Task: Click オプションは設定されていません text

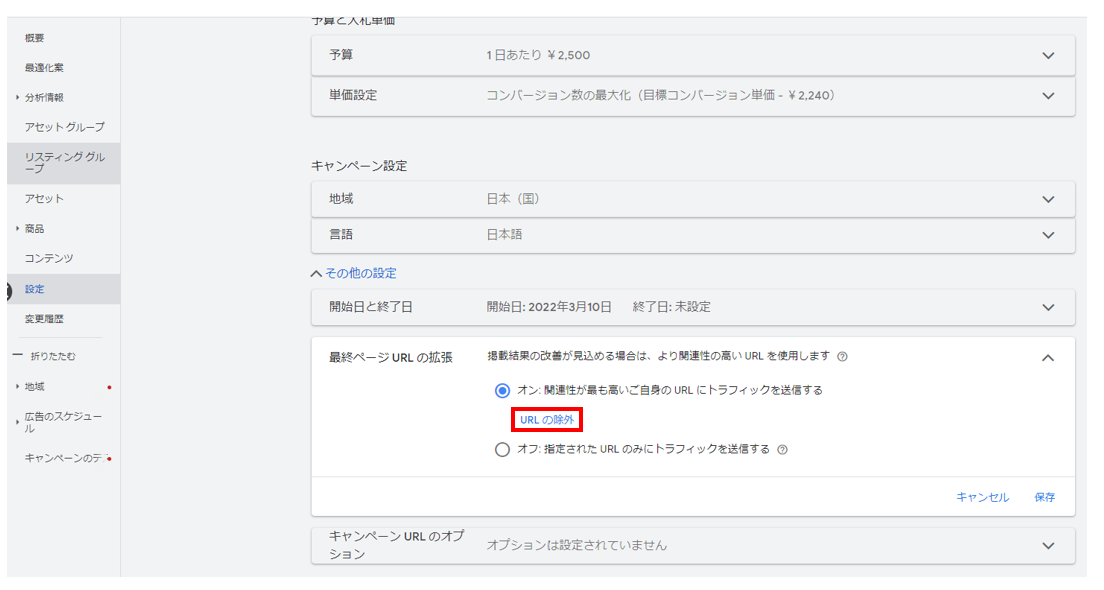Action: [577, 546]
